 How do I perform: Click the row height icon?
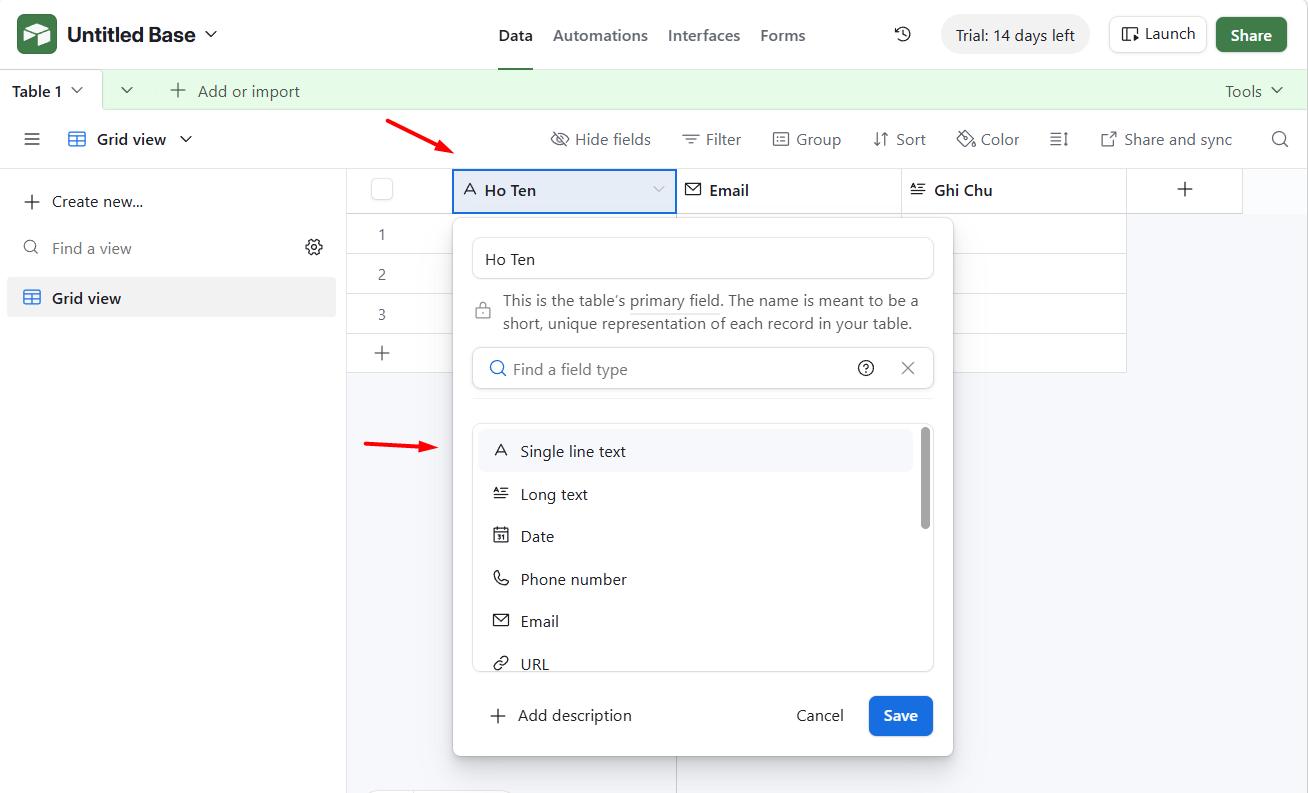(1059, 139)
